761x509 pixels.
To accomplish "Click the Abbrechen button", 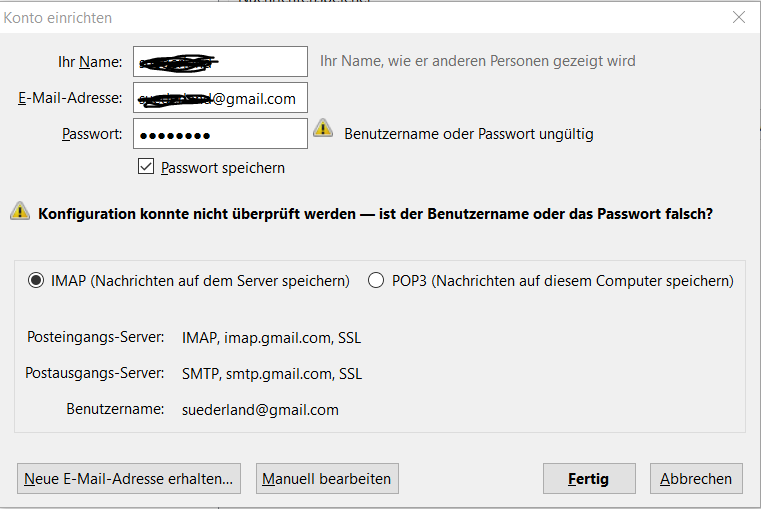I will (696, 478).
